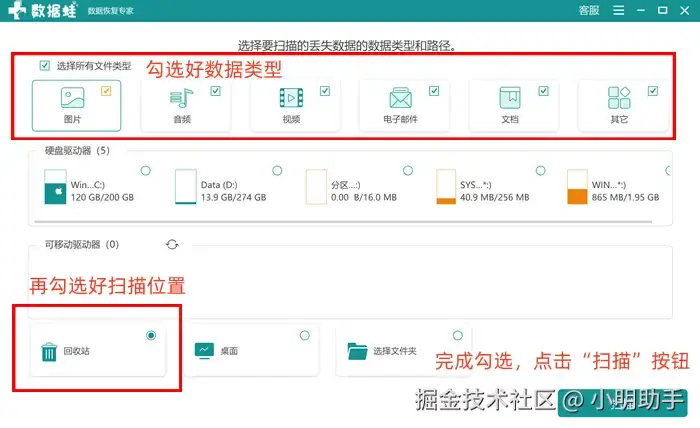Click the 图片 picture type icon

[72, 98]
